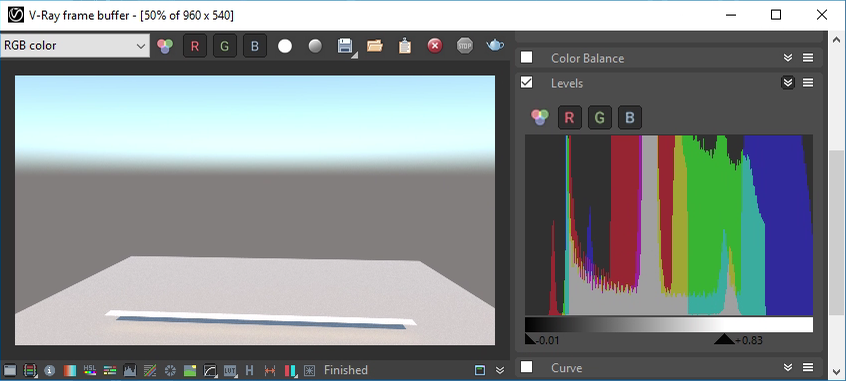Toggle the diagonal color lines icon

[150, 370]
